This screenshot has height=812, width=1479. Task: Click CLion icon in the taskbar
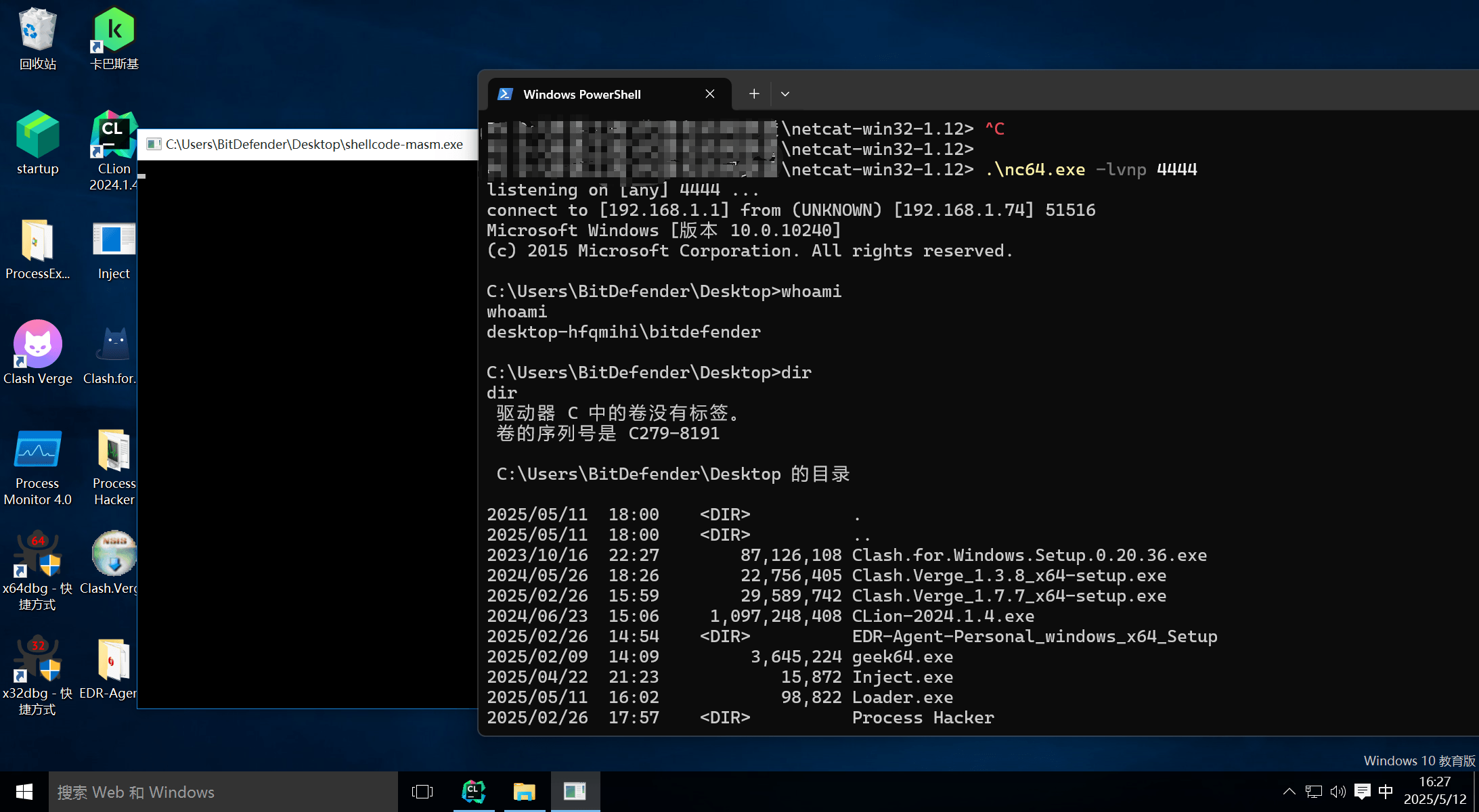(x=473, y=791)
